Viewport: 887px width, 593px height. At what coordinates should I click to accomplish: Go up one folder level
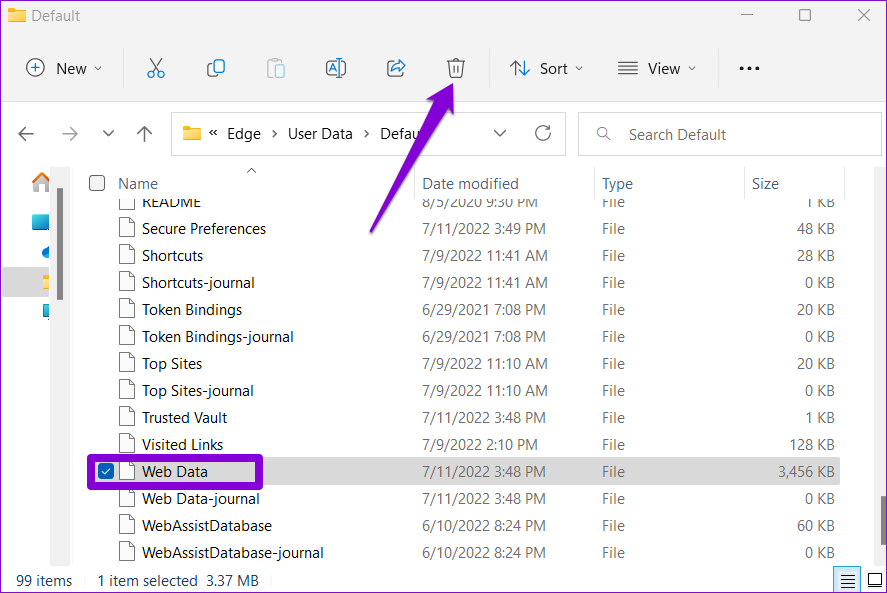point(145,134)
